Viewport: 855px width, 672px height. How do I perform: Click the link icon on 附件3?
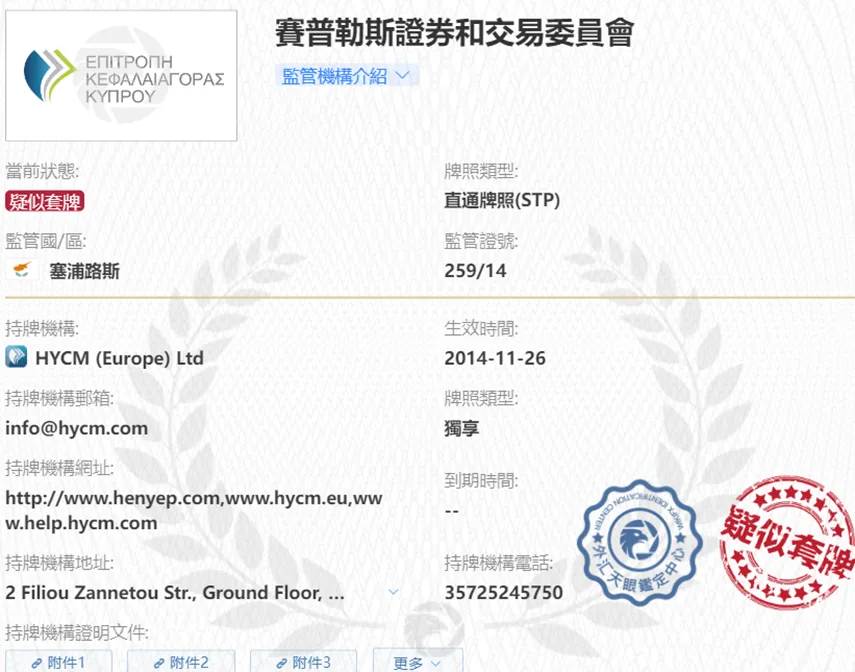click(x=282, y=663)
